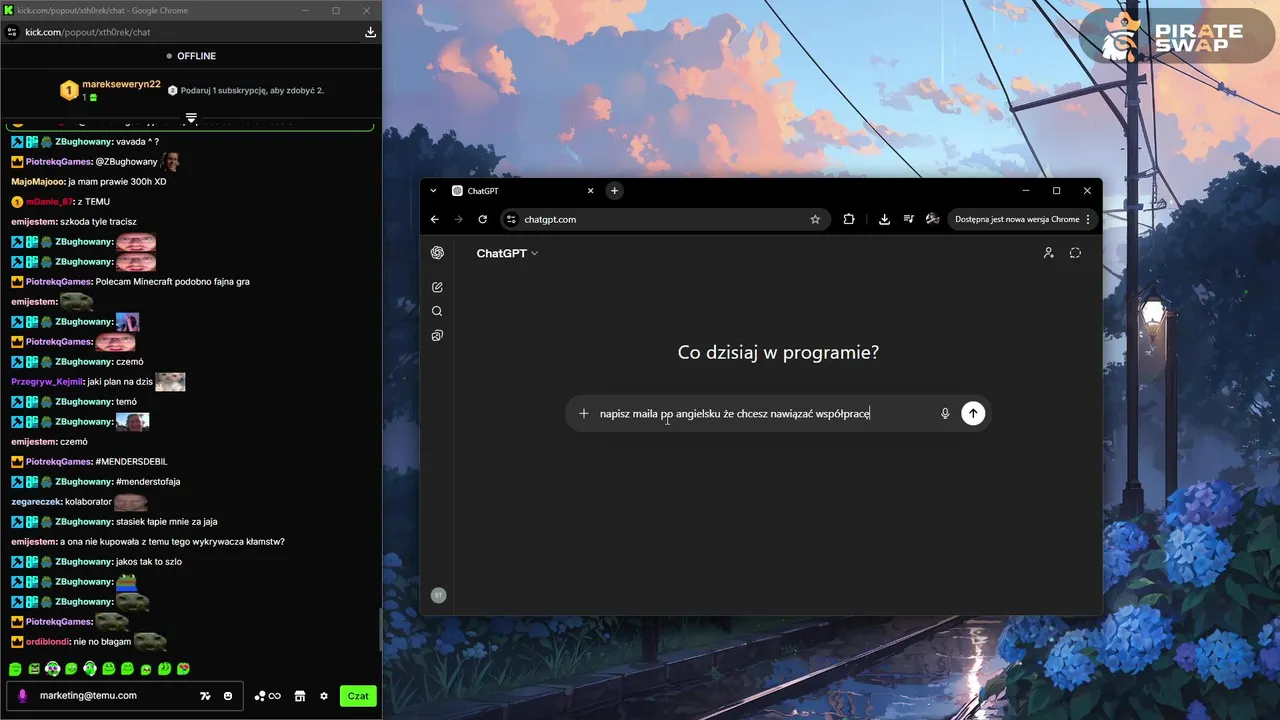
Task: View site information for chatgpt.com
Action: click(511, 219)
